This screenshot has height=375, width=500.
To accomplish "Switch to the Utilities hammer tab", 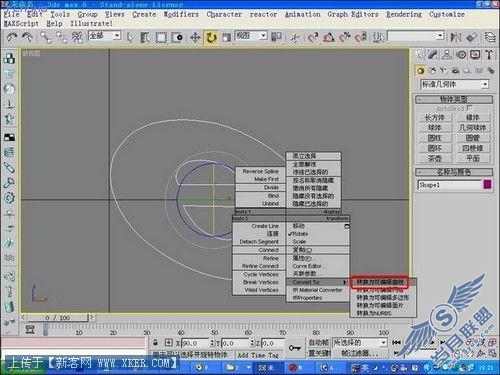I will [x=489, y=55].
